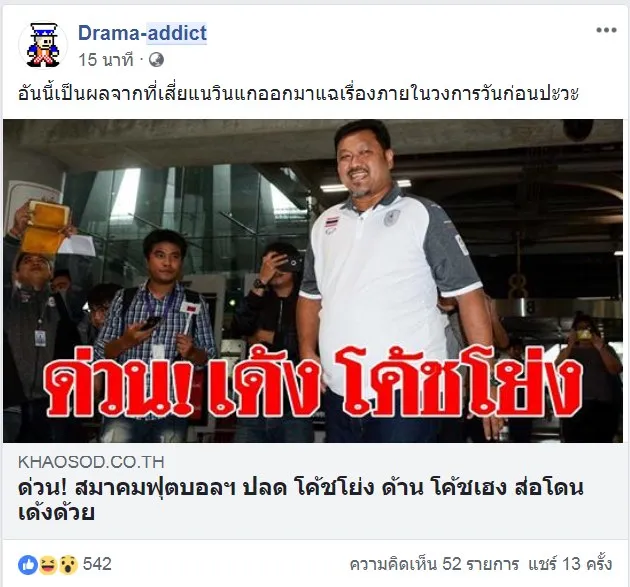Click the post caption text about เสี่ยแนวิน
The width and height of the screenshot is (630, 587).
[x=298, y=93]
